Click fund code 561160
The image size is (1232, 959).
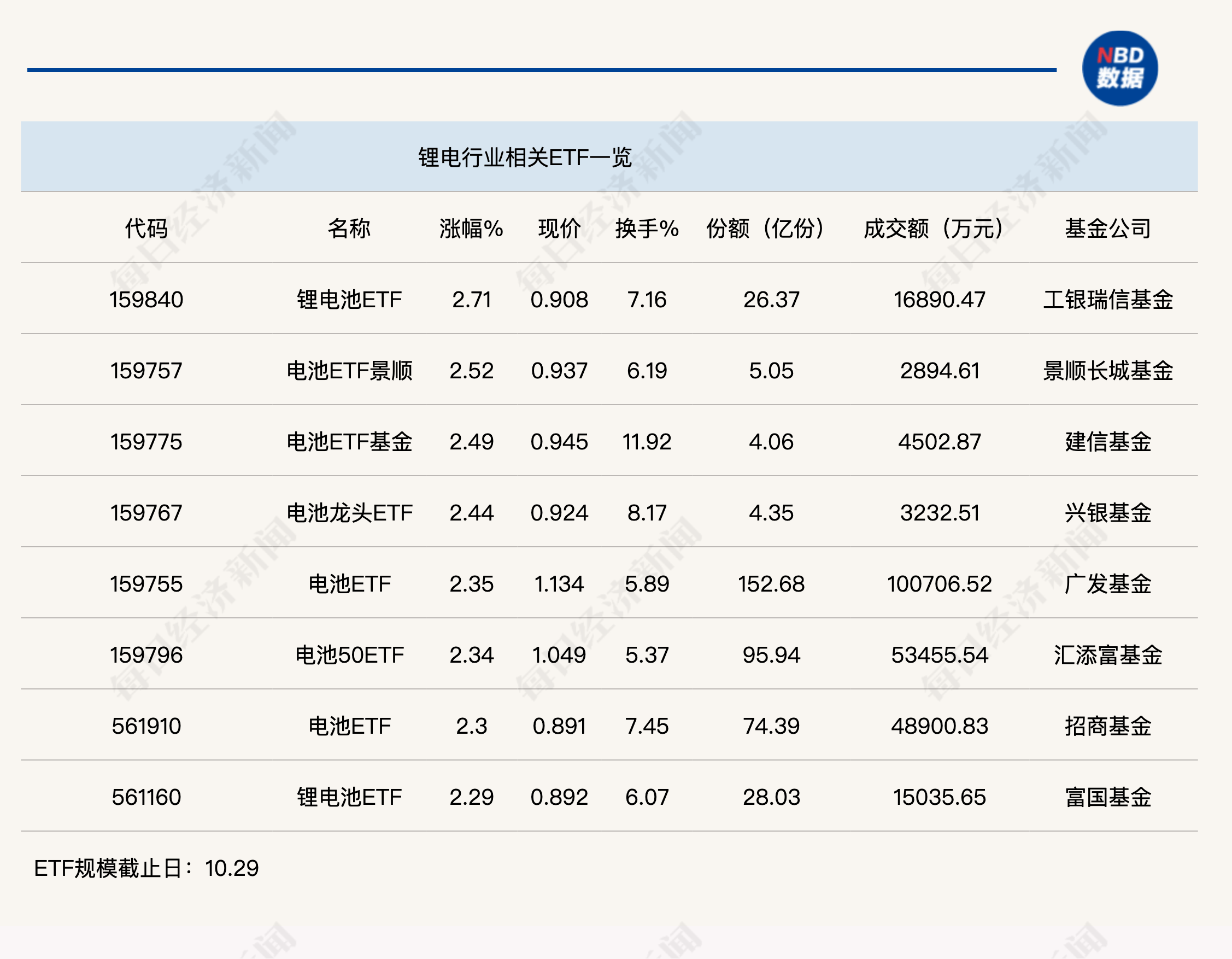(x=146, y=797)
